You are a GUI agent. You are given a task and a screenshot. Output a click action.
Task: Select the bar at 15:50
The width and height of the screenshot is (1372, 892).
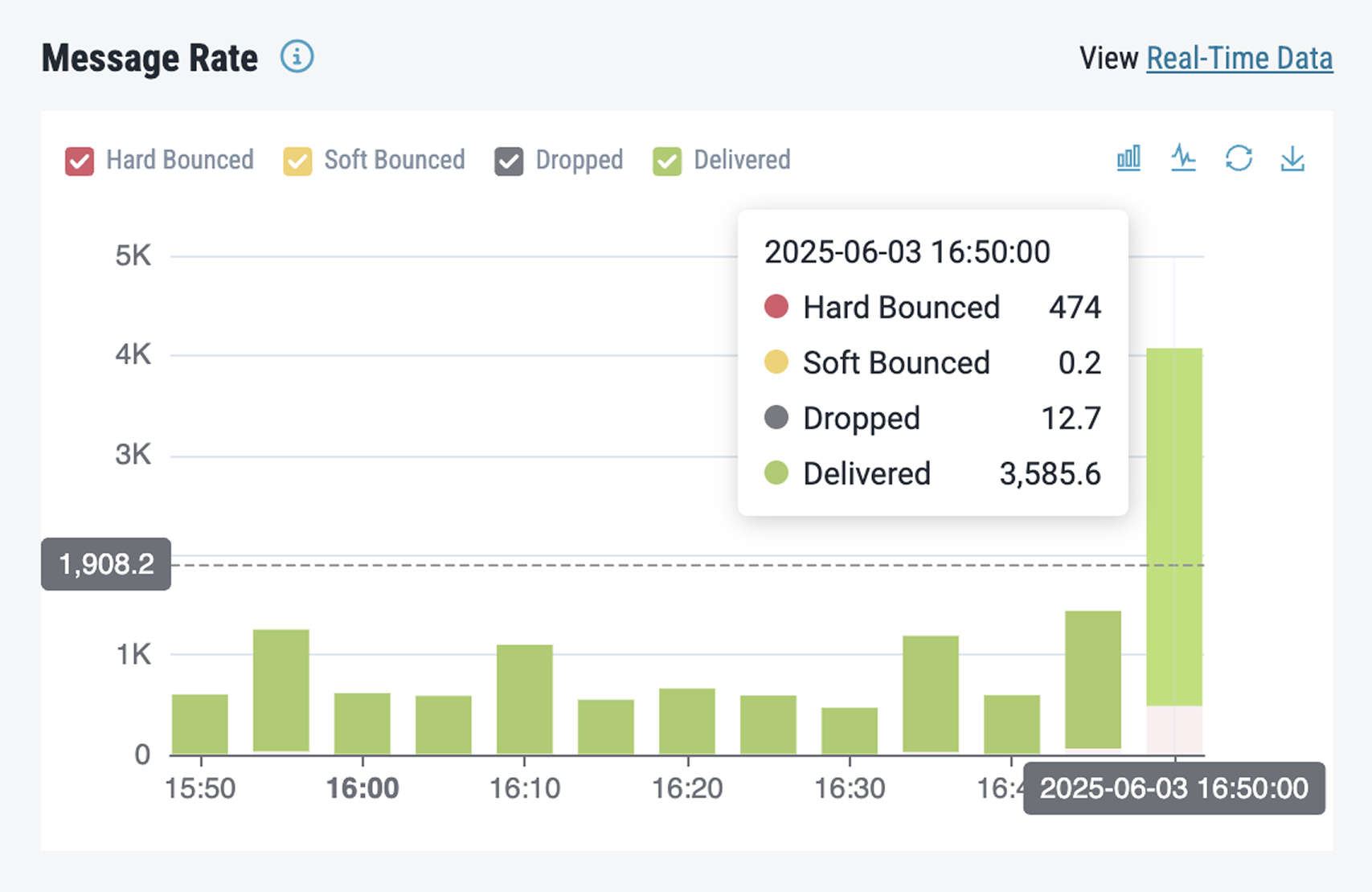(200, 723)
